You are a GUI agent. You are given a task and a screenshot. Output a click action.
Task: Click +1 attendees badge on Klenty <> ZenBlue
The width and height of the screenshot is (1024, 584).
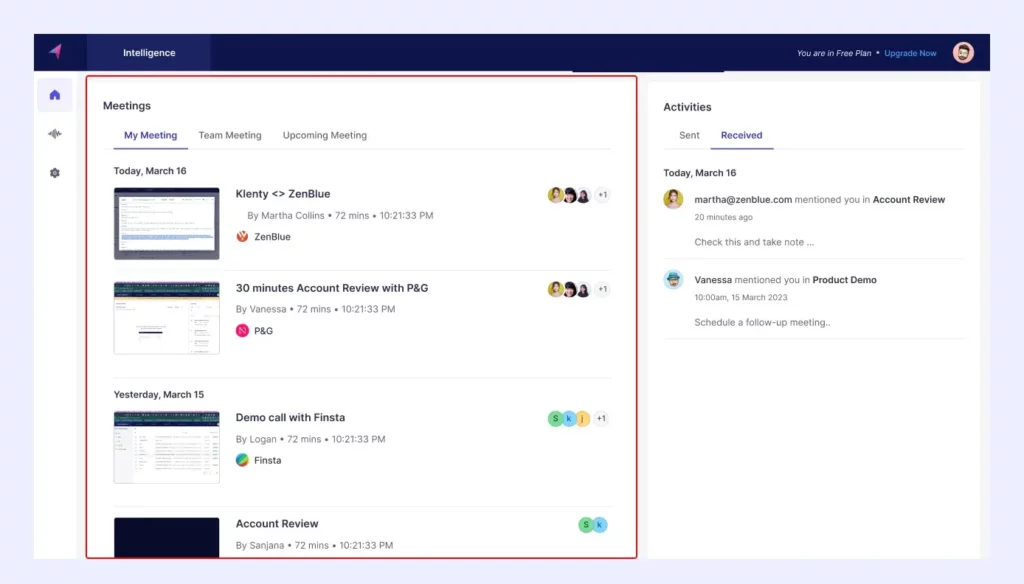click(x=602, y=195)
